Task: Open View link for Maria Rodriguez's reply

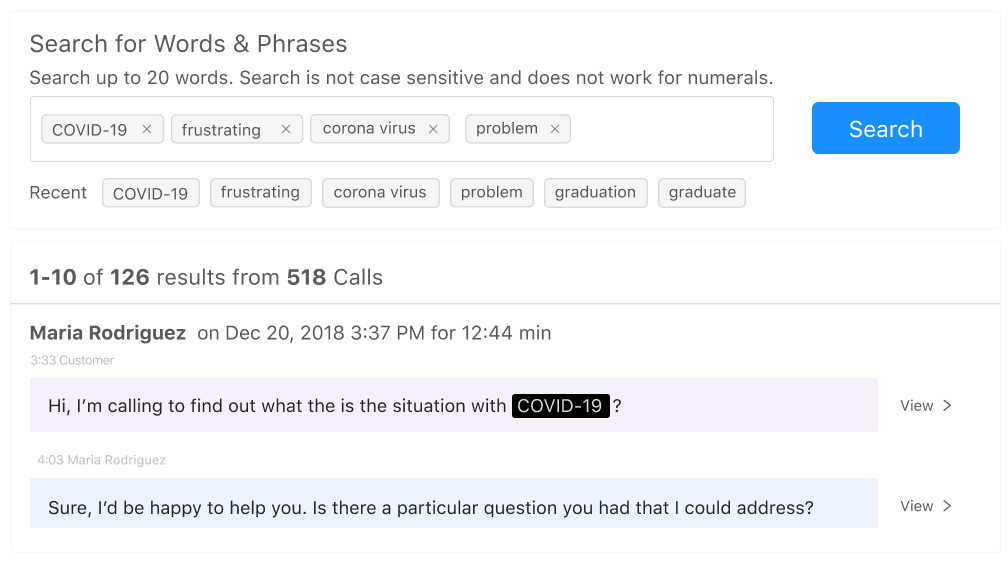Action: (916, 506)
